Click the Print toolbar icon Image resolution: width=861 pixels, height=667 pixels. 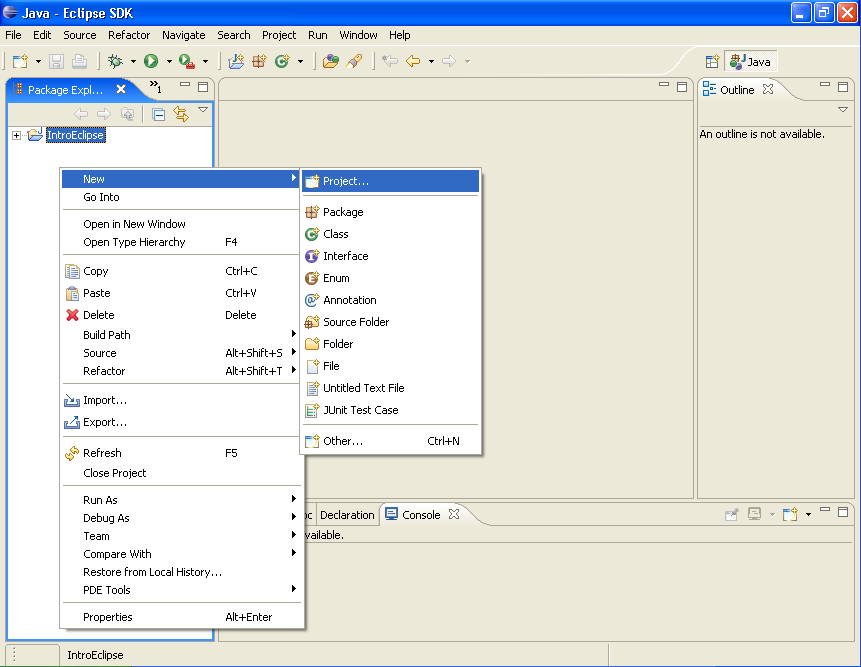(80, 61)
